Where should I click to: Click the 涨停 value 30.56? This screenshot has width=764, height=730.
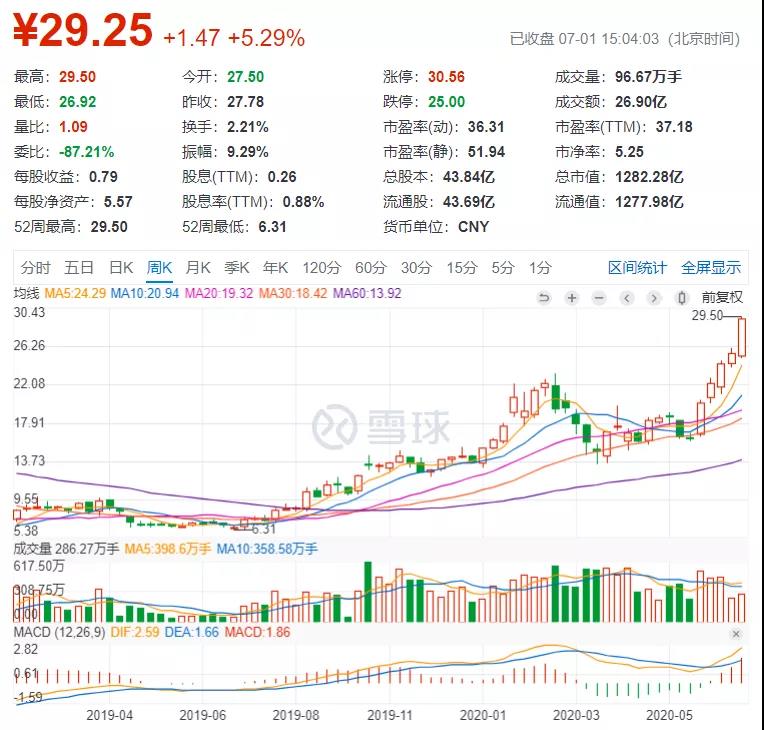pos(446,77)
